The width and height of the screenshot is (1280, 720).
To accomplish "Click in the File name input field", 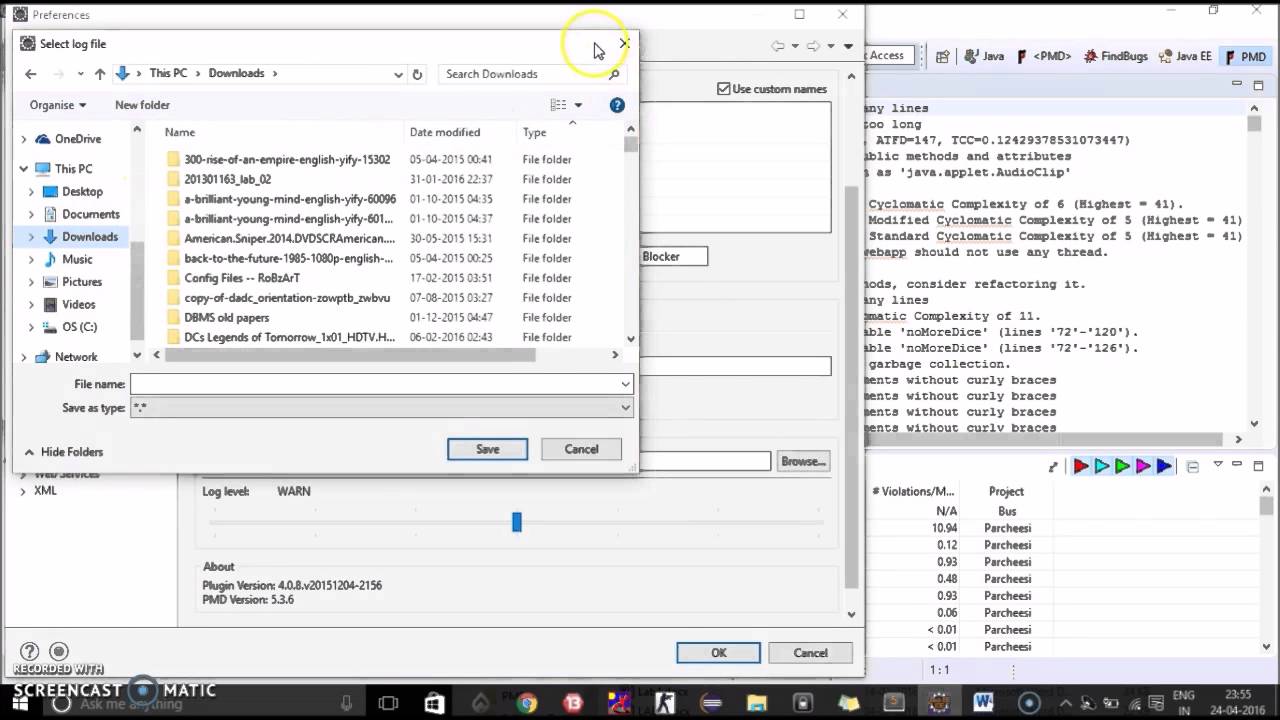I will pyautogui.click(x=374, y=384).
